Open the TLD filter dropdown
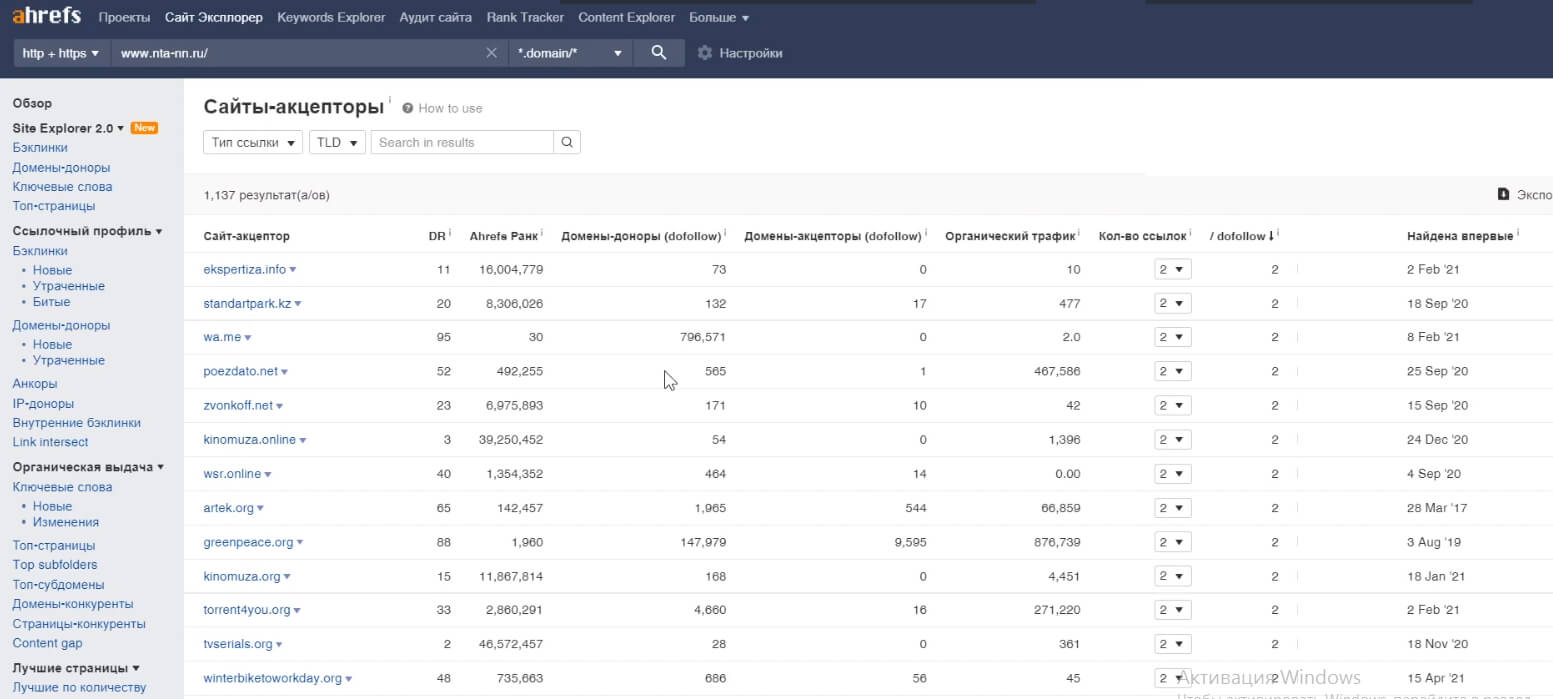Image resolution: width=1553 pixels, height=699 pixels. [x=337, y=142]
